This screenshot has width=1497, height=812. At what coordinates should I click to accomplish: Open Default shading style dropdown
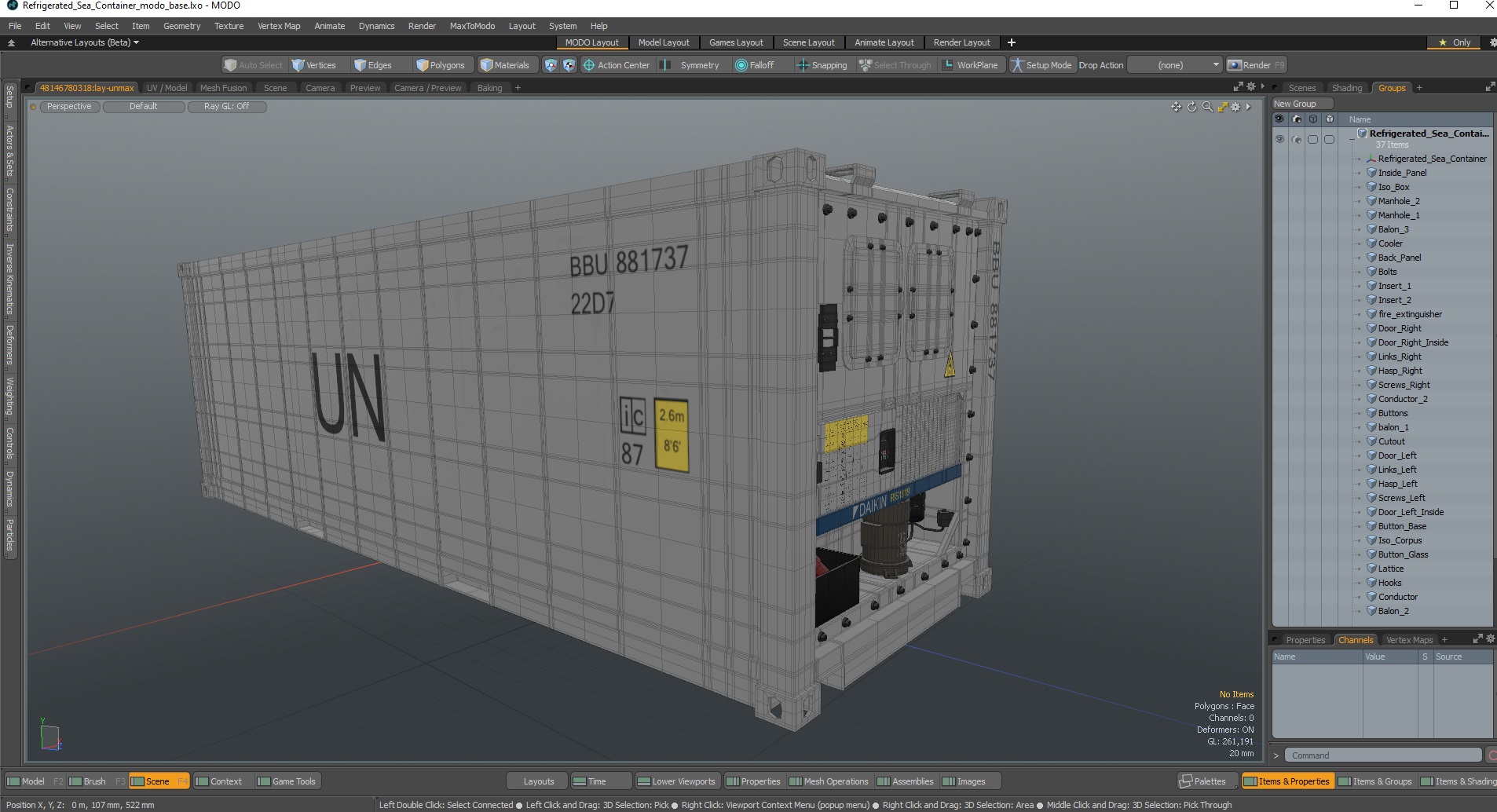[144, 107]
